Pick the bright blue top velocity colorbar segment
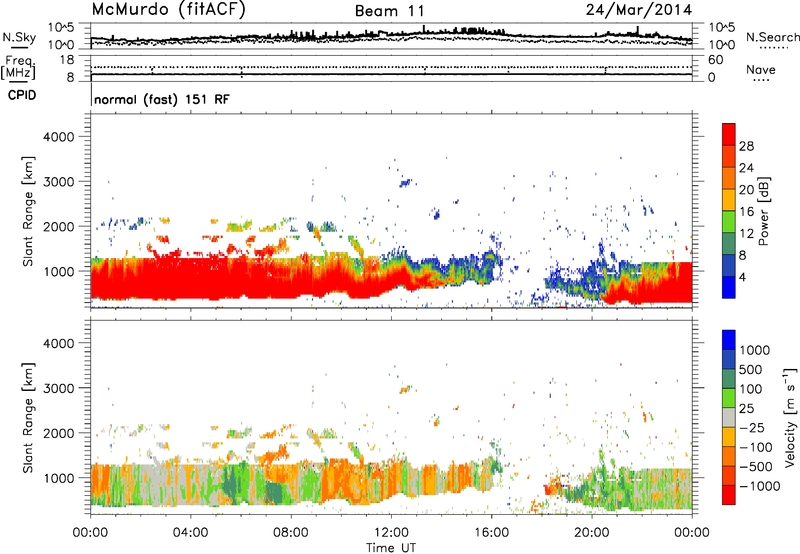 [729, 340]
